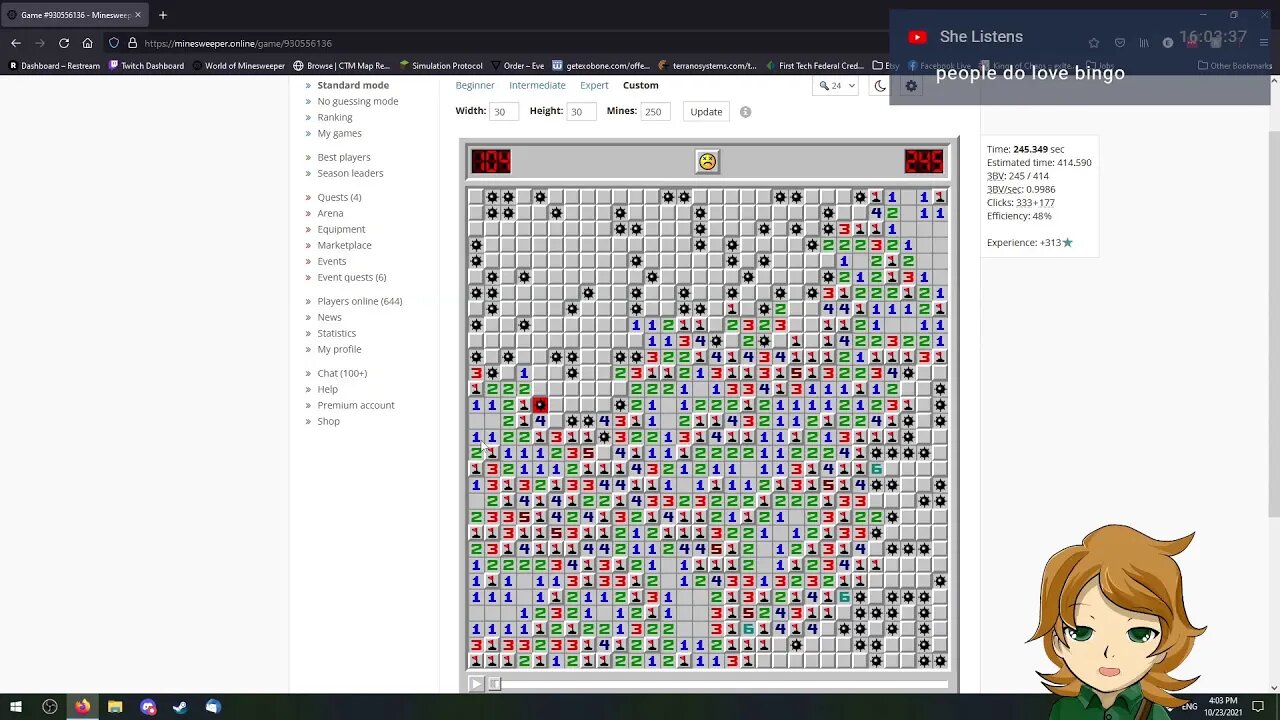This screenshot has height=720, width=1280.
Task: Open the Help page
Action: pyautogui.click(x=327, y=389)
